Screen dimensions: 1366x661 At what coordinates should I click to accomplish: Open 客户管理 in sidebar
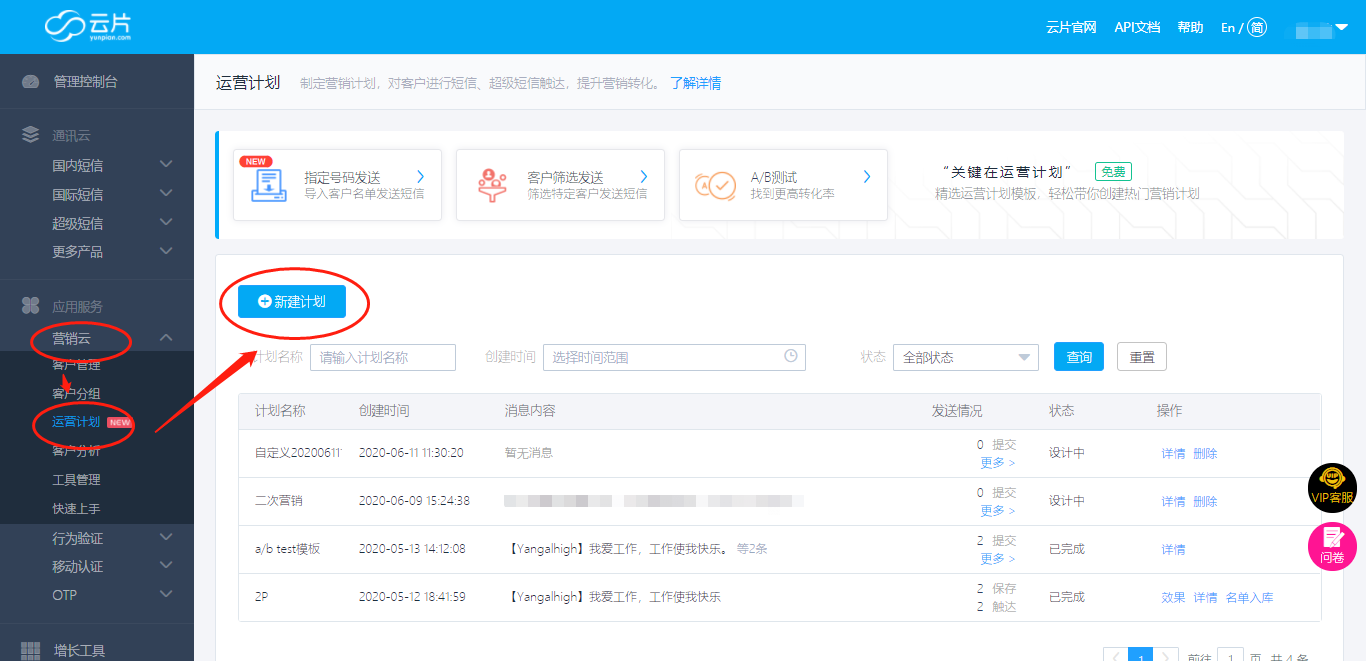[76, 365]
